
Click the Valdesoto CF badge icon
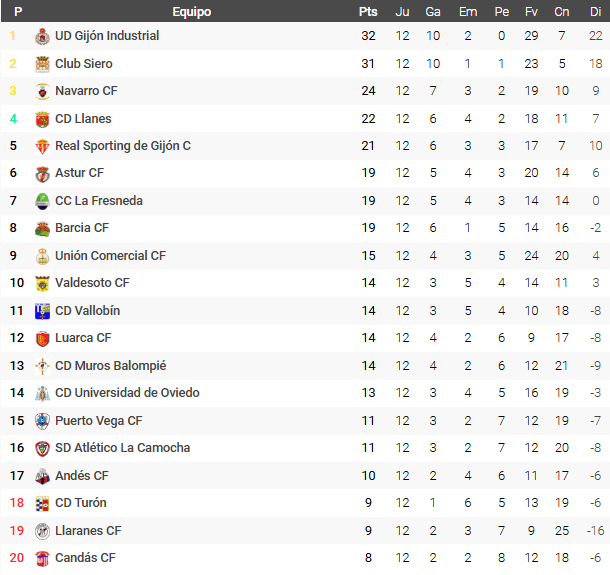(42, 283)
